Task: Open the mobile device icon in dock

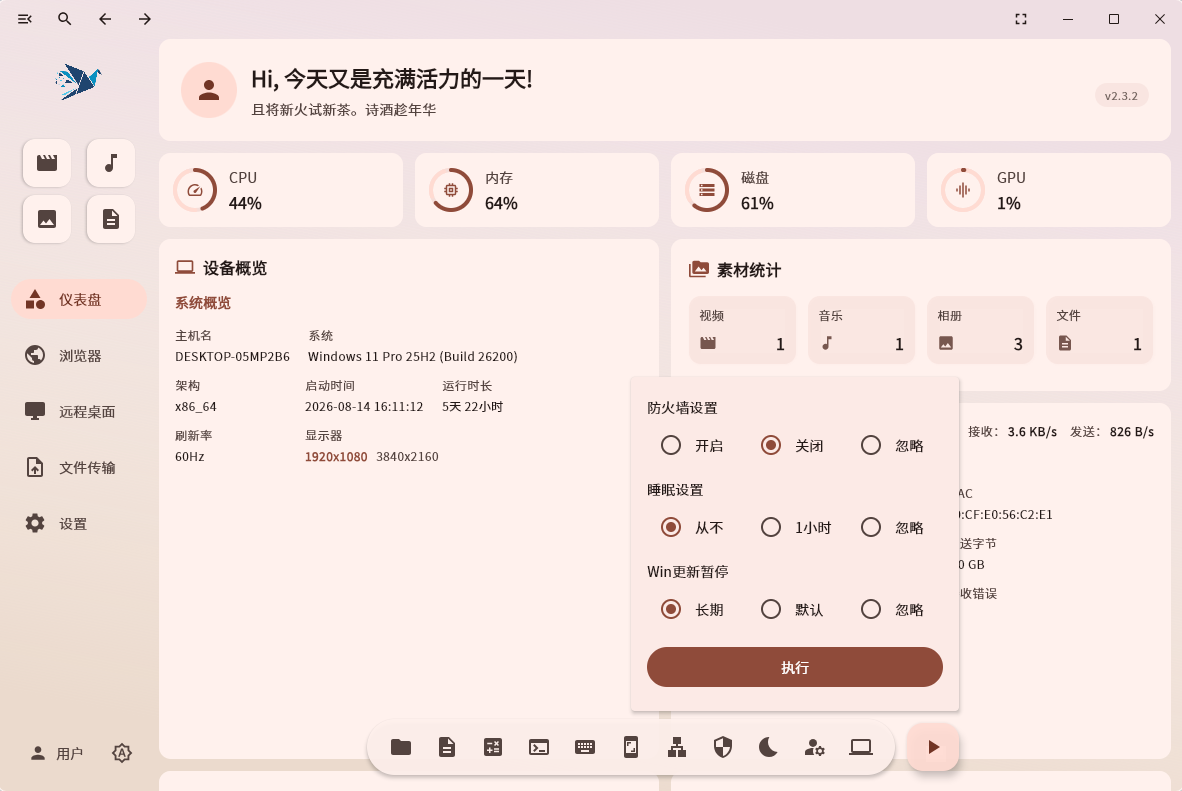Action: point(631,747)
